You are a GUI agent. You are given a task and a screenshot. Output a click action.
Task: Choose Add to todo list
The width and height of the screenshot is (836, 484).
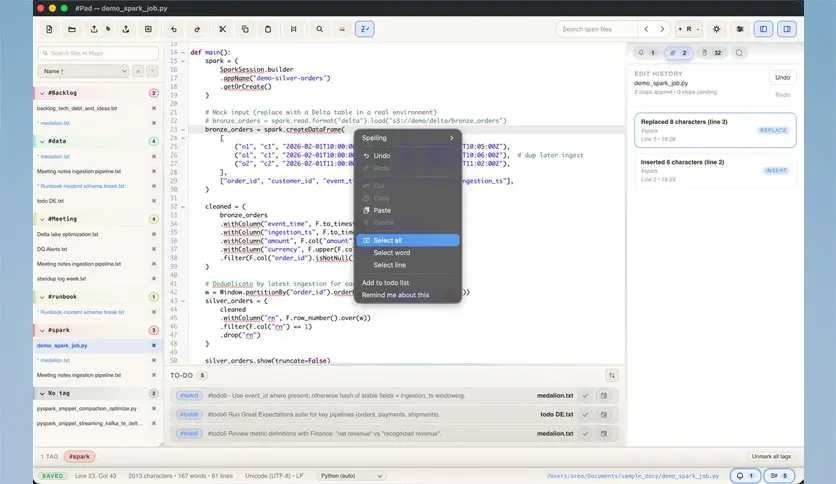pos(408,283)
